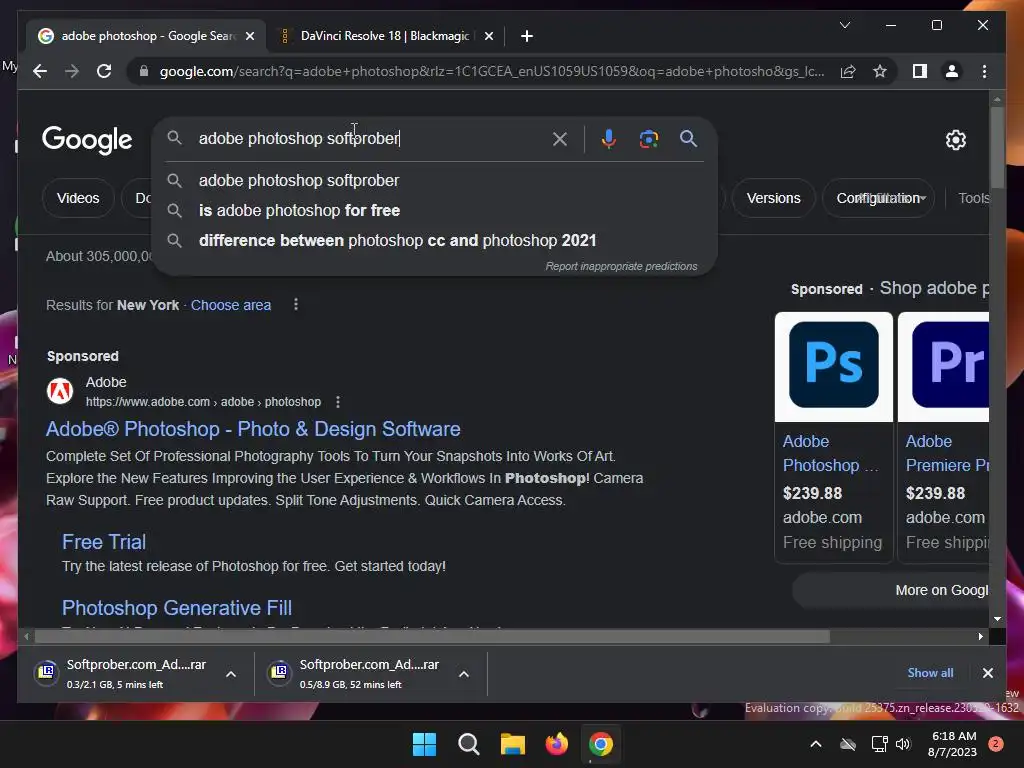Click More on Google button
Viewport: 1024px width, 768px height.
pos(890,590)
